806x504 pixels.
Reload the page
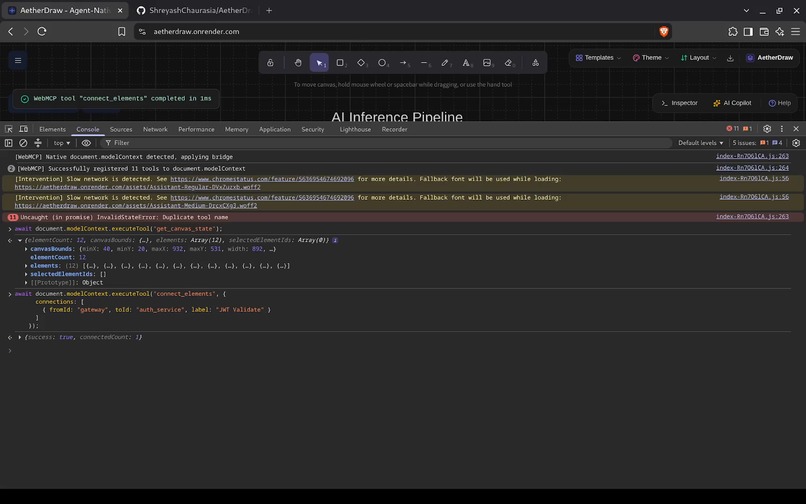click(x=42, y=31)
